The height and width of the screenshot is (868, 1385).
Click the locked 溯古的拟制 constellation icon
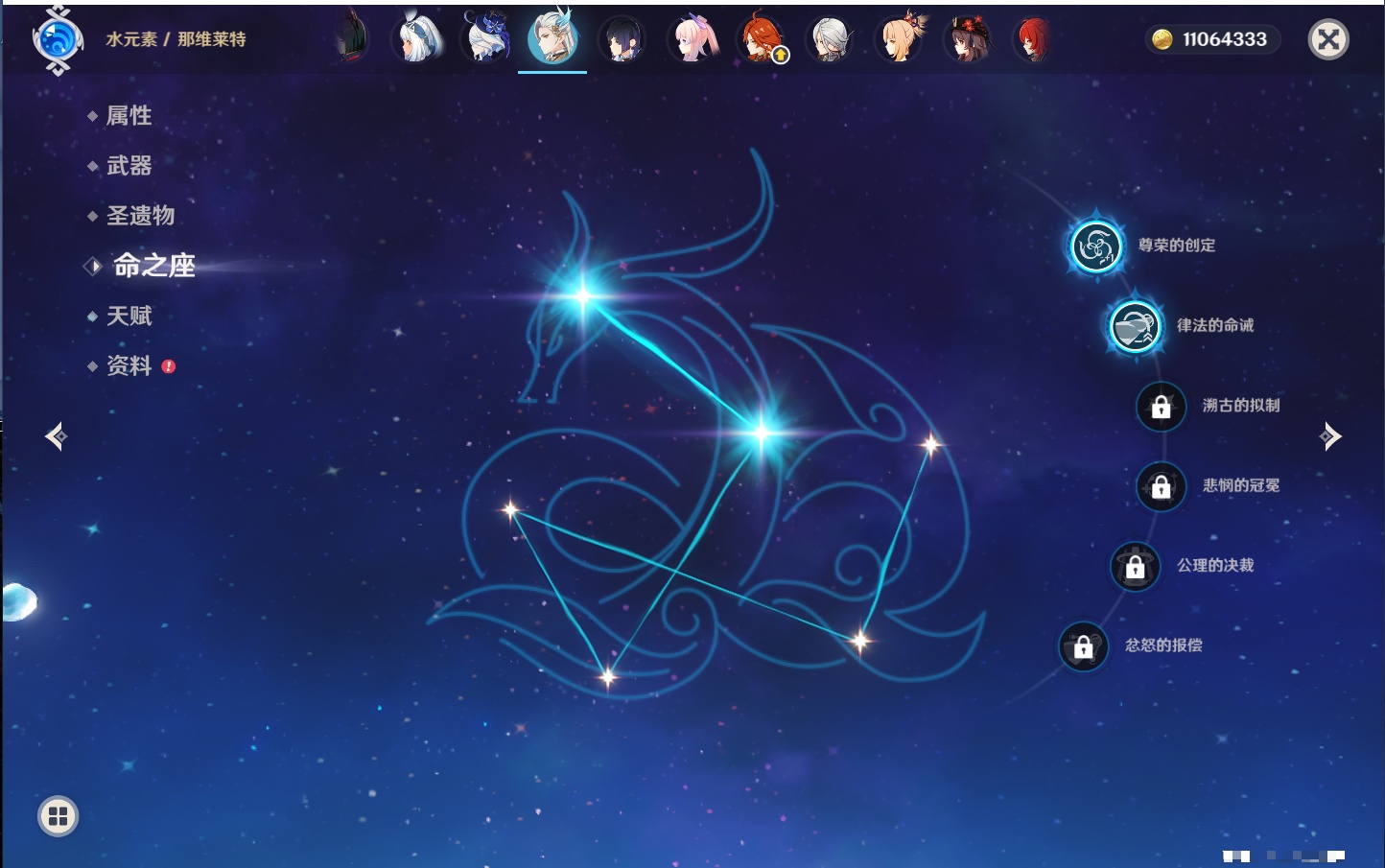coord(1161,407)
